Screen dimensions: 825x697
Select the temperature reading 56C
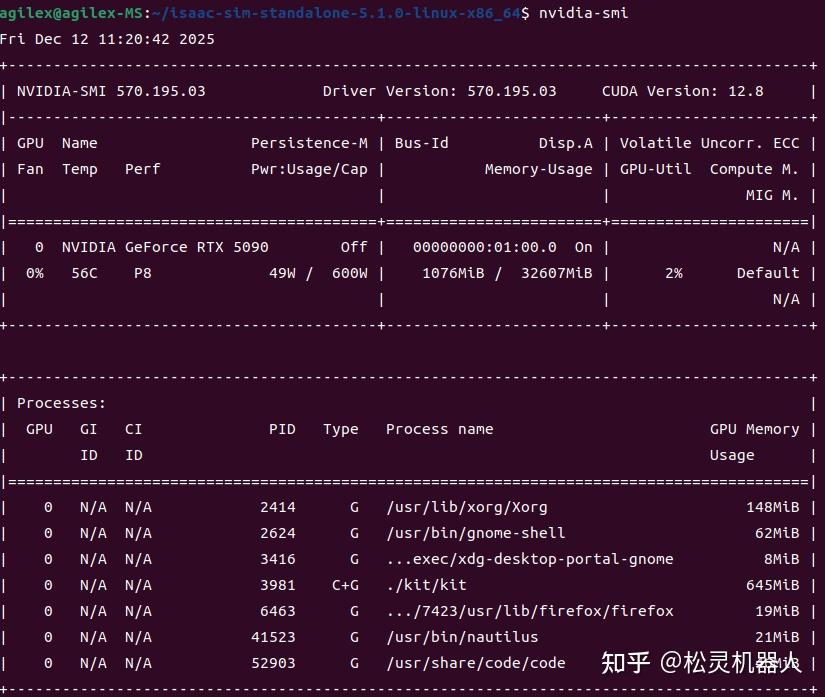(x=85, y=273)
